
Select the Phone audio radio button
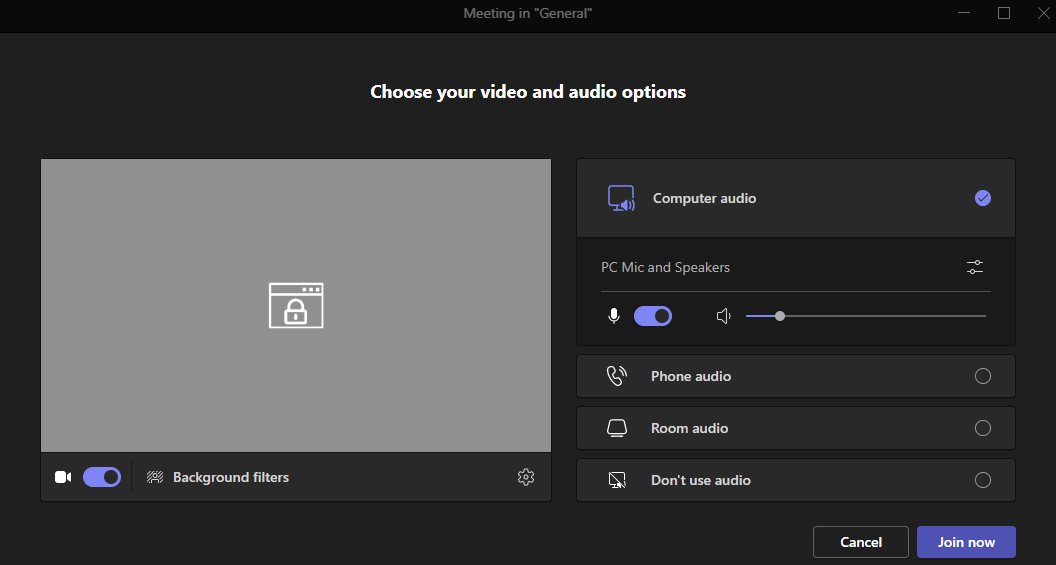[x=983, y=376]
